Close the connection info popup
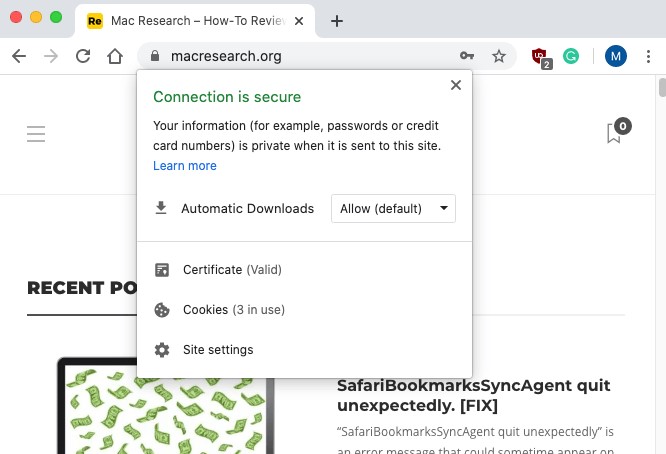The height and width of the screenshot is (454, 666). (x=456, y=85)
